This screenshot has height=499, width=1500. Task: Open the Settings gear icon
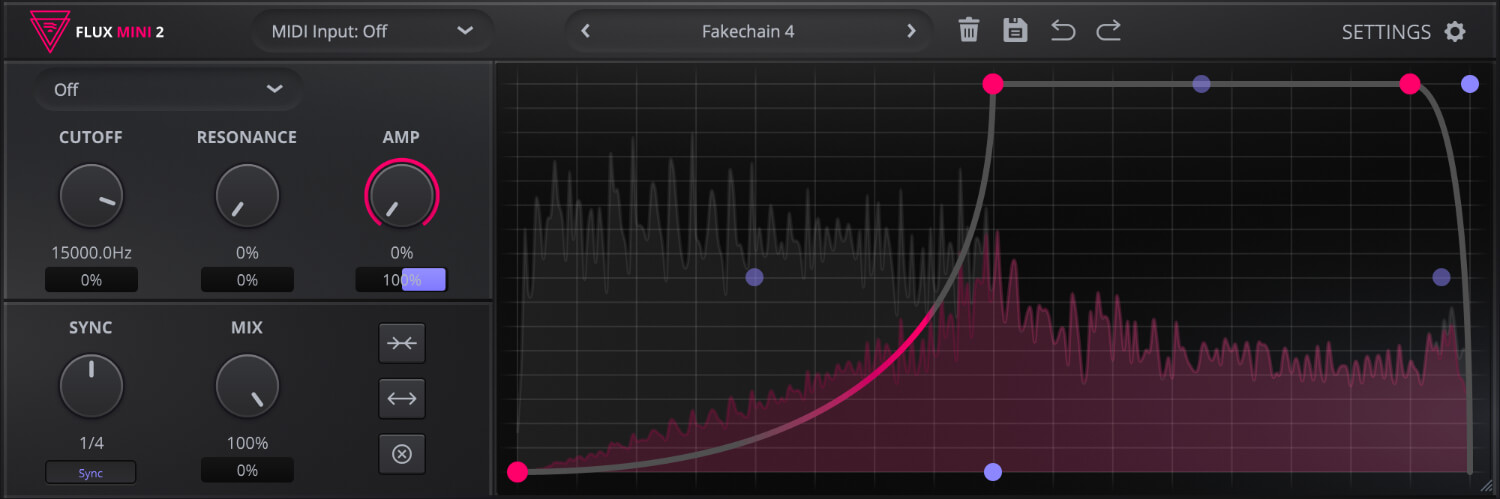click(x=1455, y=32)
